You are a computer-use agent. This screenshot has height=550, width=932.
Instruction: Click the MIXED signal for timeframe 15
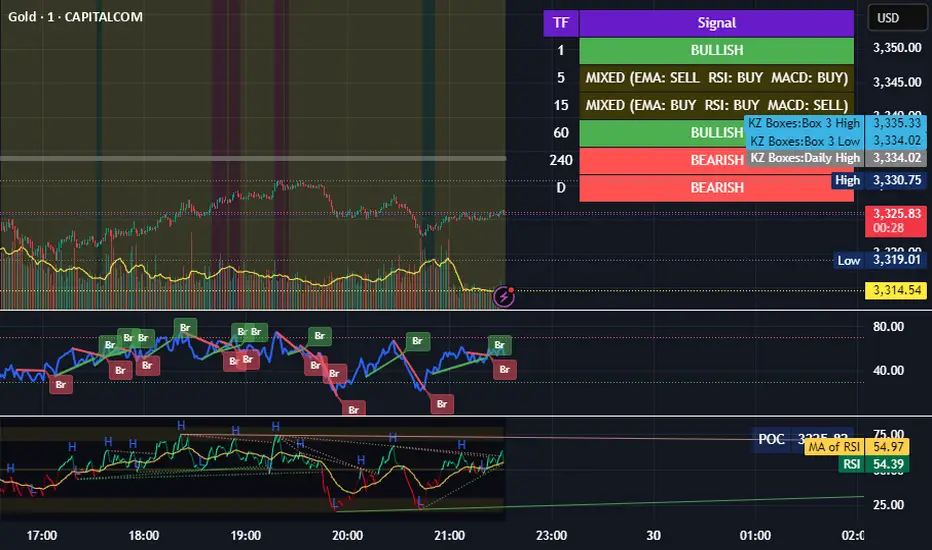[x=716, y=105]
